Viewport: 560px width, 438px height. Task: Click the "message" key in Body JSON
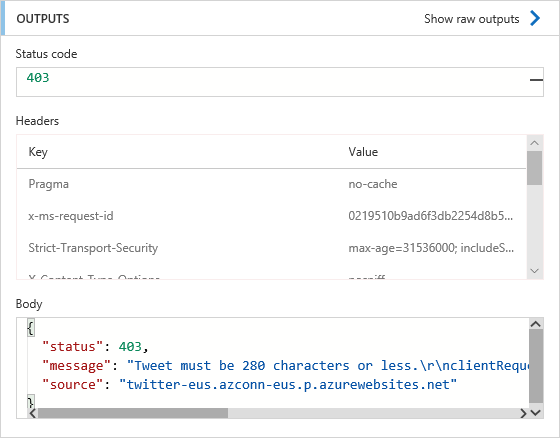77,365
